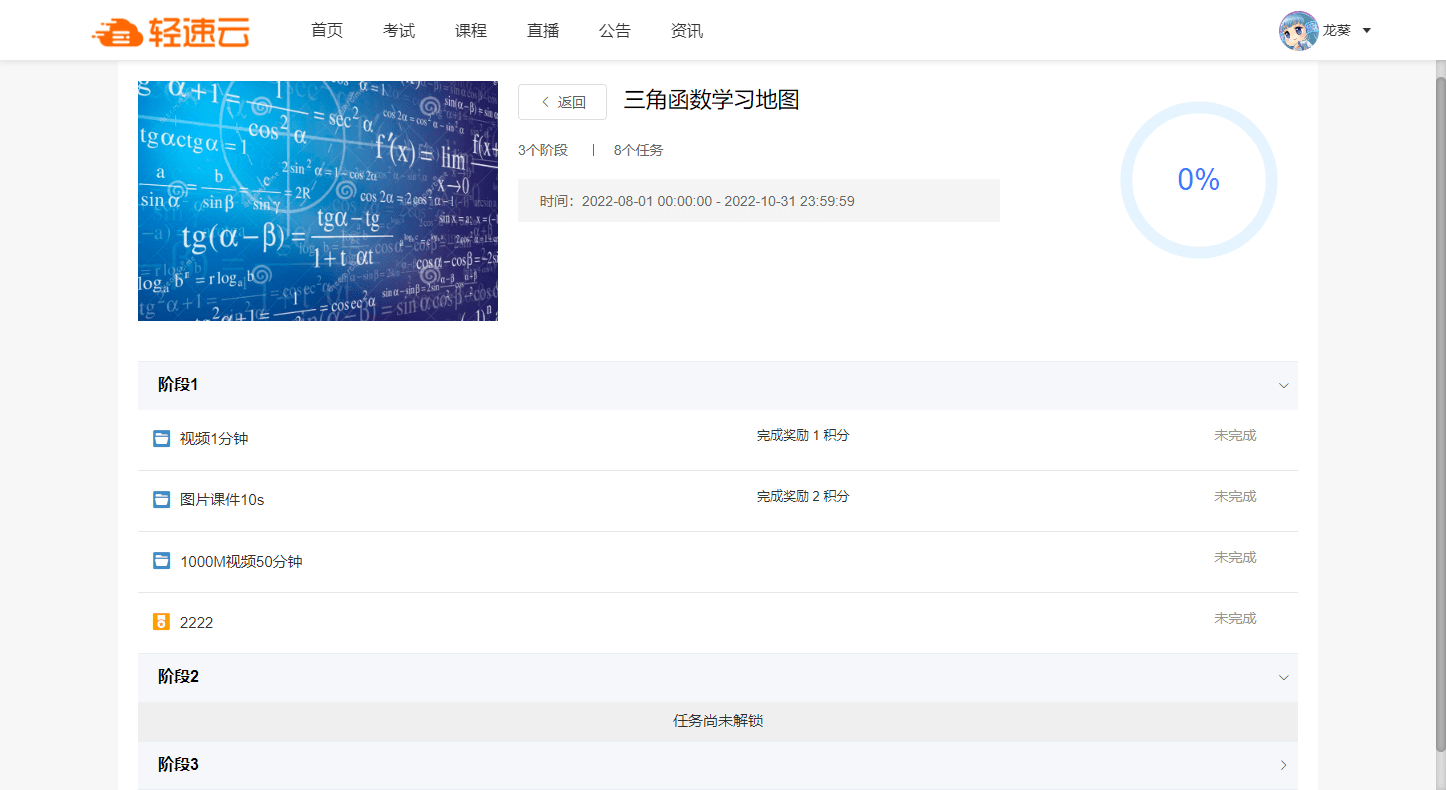The width and height of the screenshot is (1446, 790).
Task: Click the 三角函数学习地图 title
Action: [712, 100]
